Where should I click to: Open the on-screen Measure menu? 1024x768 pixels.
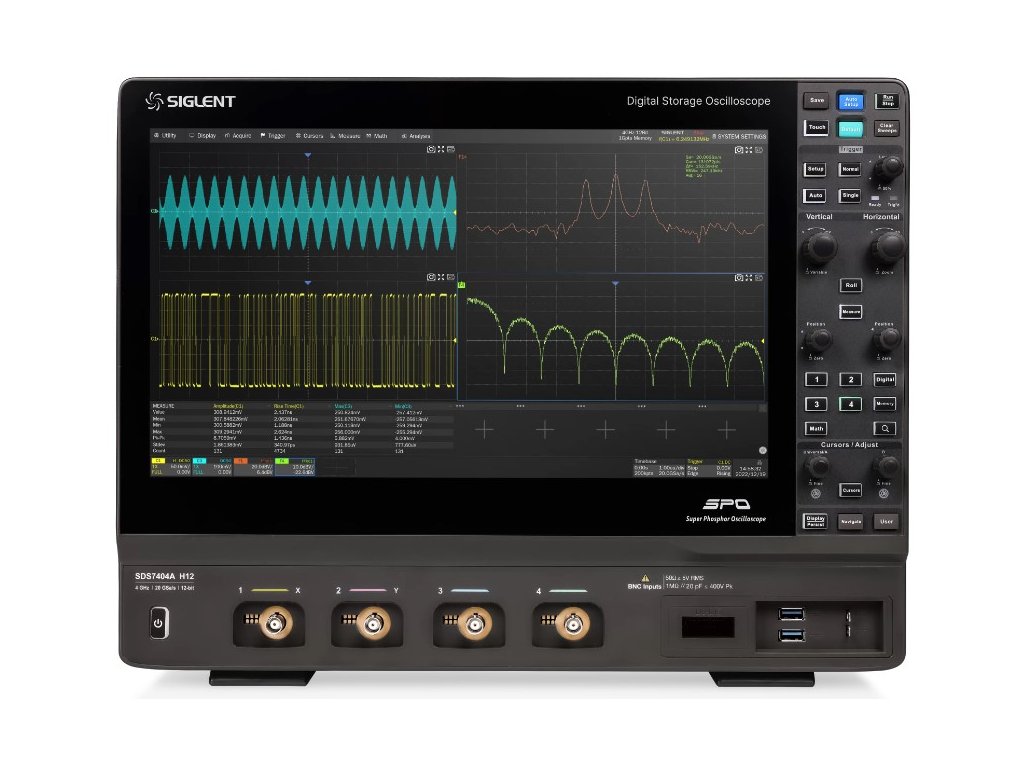click(345, 136)
